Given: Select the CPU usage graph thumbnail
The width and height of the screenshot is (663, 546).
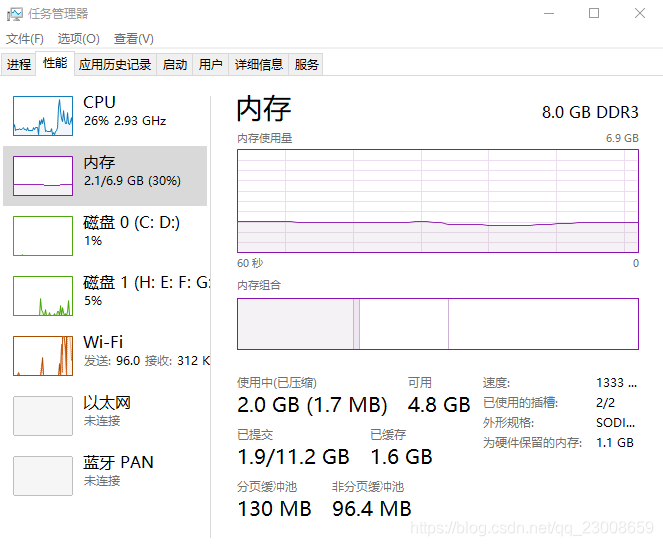Looking at the screenshot, I should pos(43,116).
